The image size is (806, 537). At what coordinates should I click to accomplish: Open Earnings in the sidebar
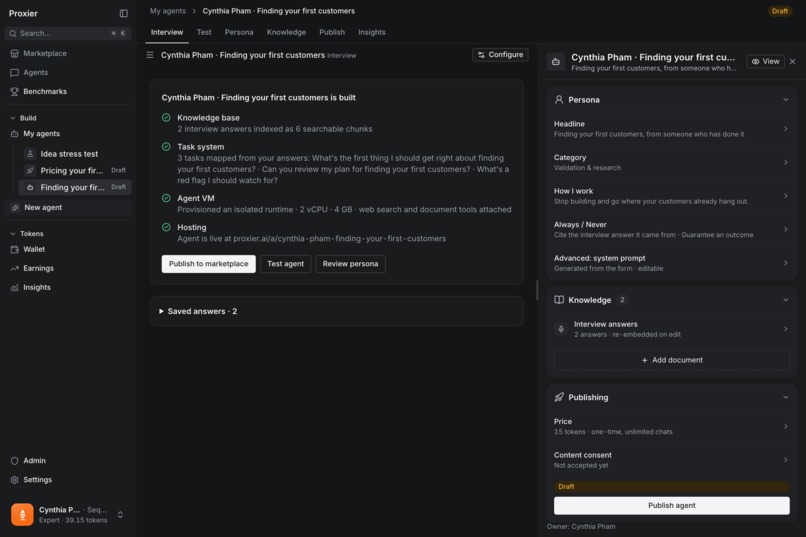pyautogui.click(x=68, y=268)
